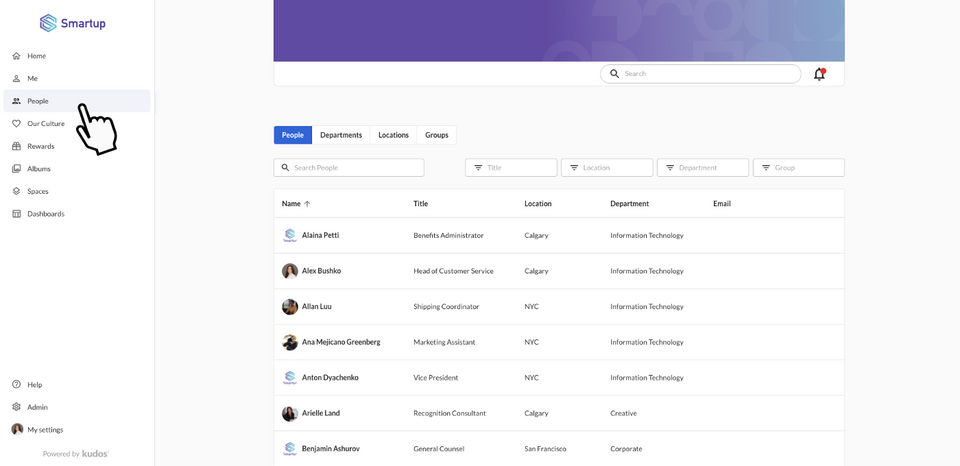
Task: Click Benjamin Ashurov's avatar
Action: coord(290,449)
